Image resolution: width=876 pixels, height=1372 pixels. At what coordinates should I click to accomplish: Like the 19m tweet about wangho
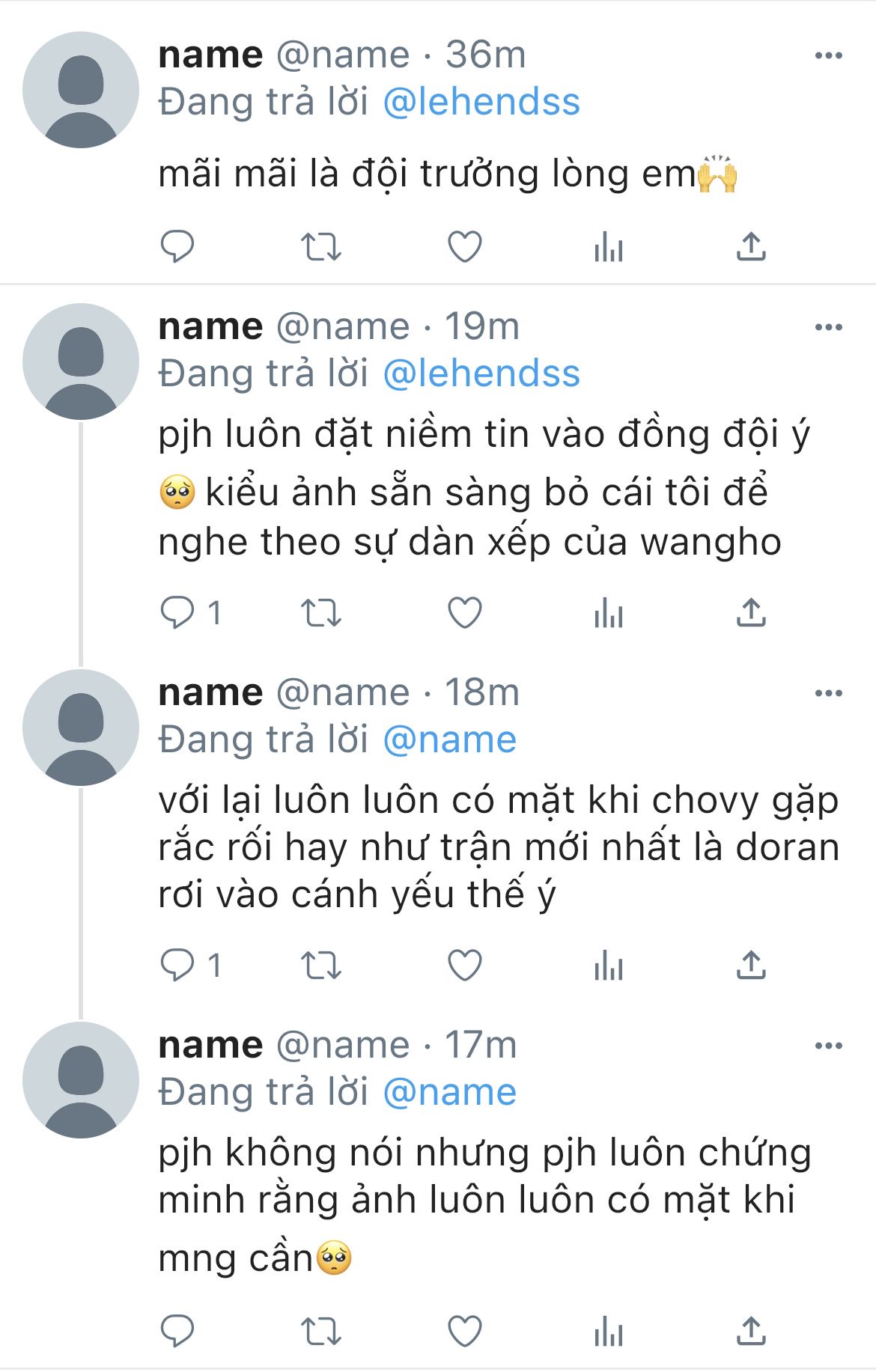tap(465, 613)
